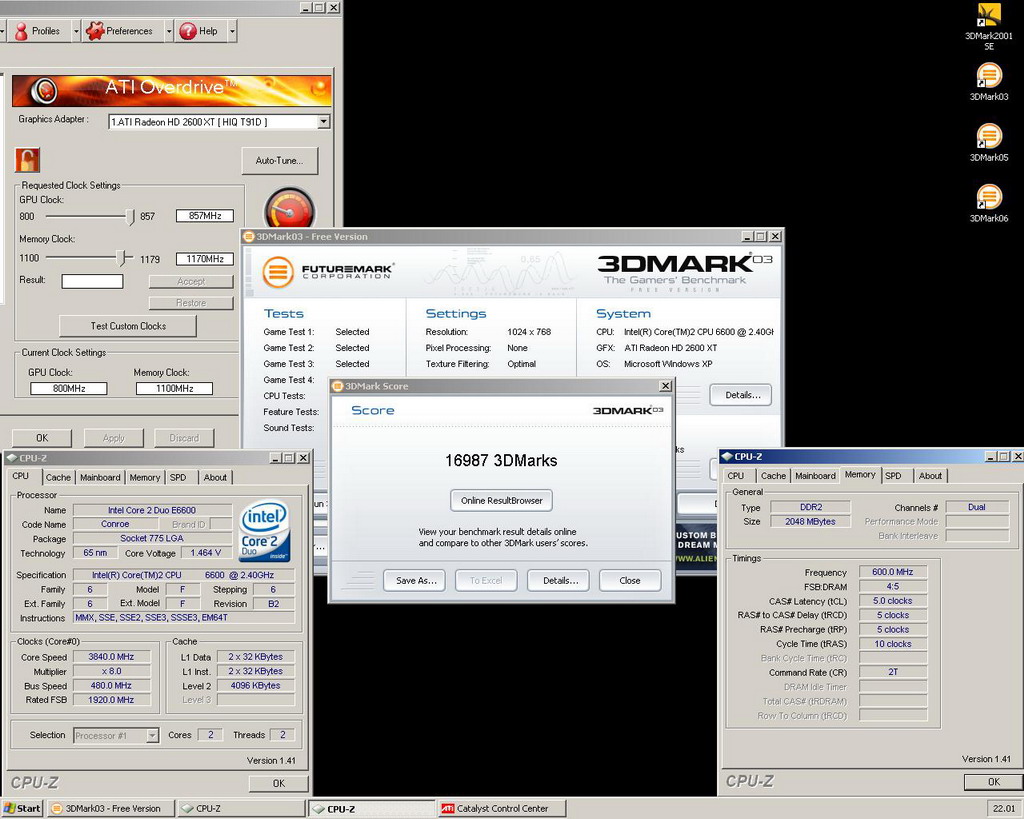Select first CPU-Z taskbar button
The width and height of the screenshot is (1024, 819).
click(x=242, y=808)
